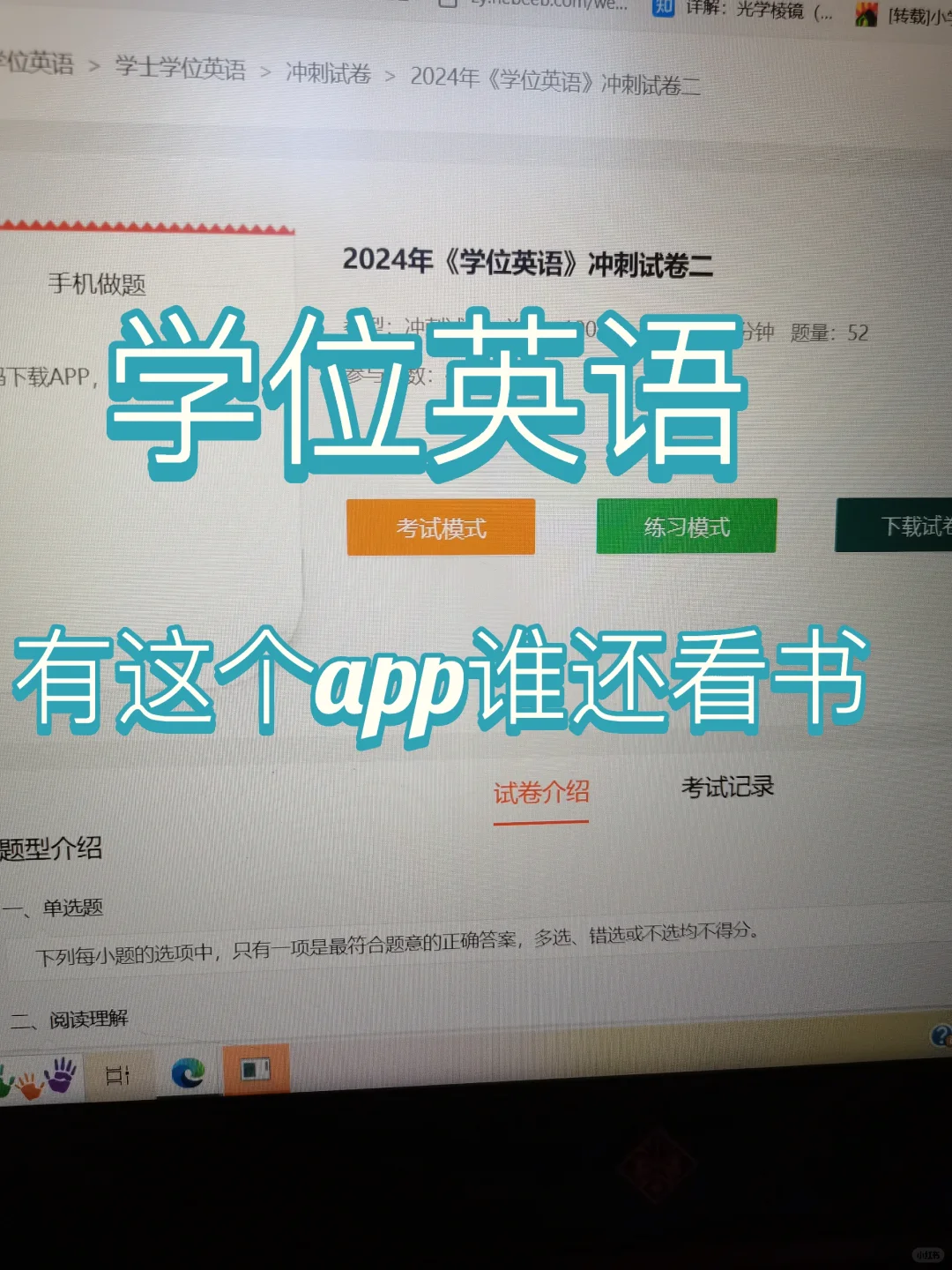
Task: Open the 冲刺试卷 breadcrumb link
Action: (326, 77)
